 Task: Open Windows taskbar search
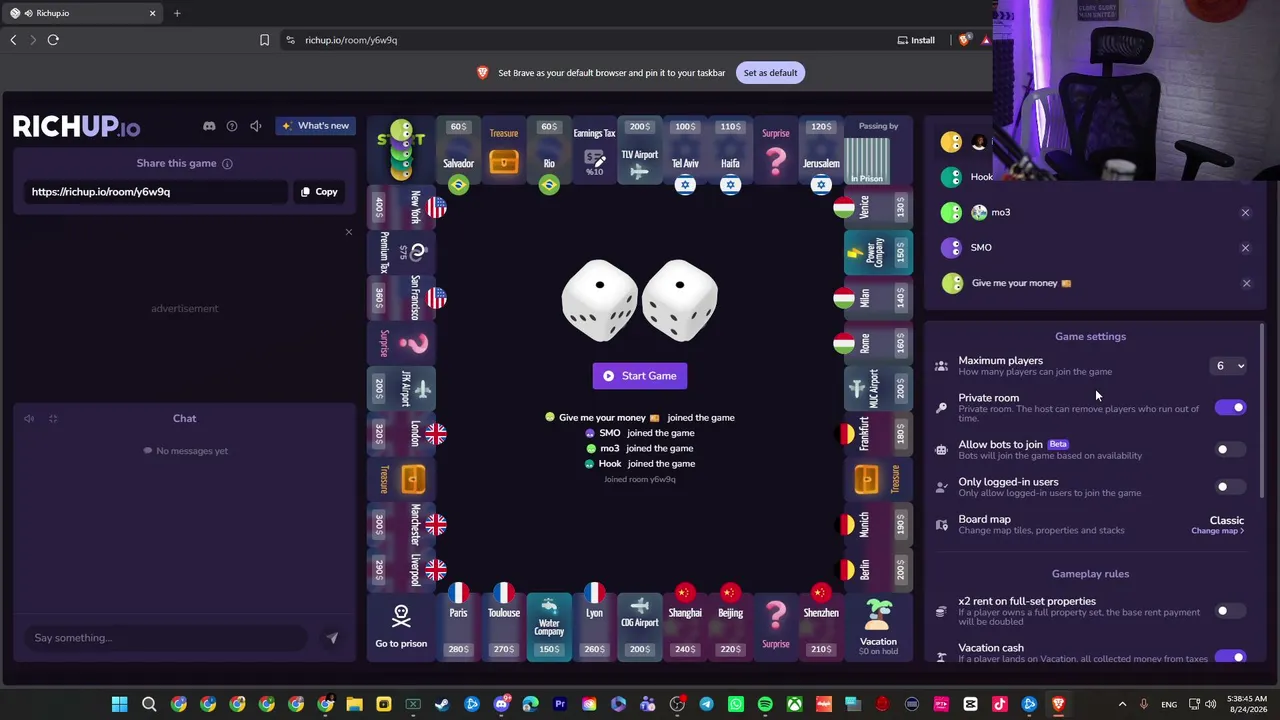(x=149, y=704)
